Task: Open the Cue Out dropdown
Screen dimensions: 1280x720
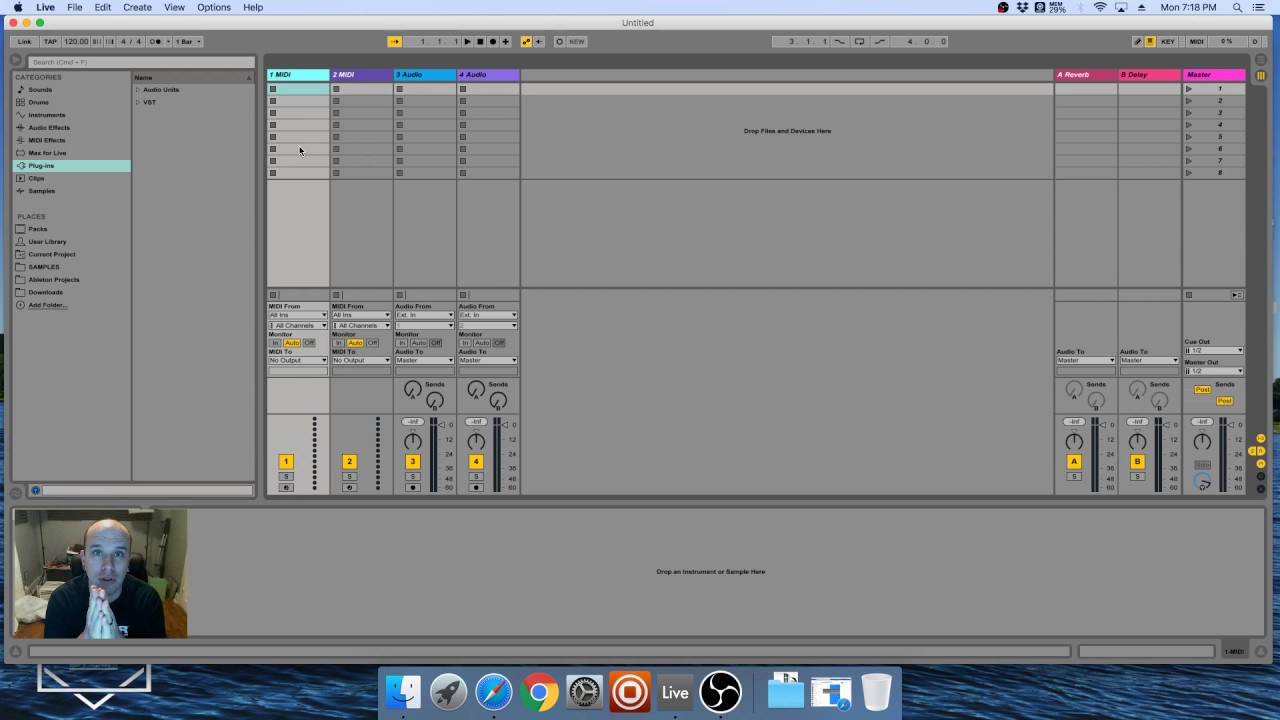Action: point(1214,350)
